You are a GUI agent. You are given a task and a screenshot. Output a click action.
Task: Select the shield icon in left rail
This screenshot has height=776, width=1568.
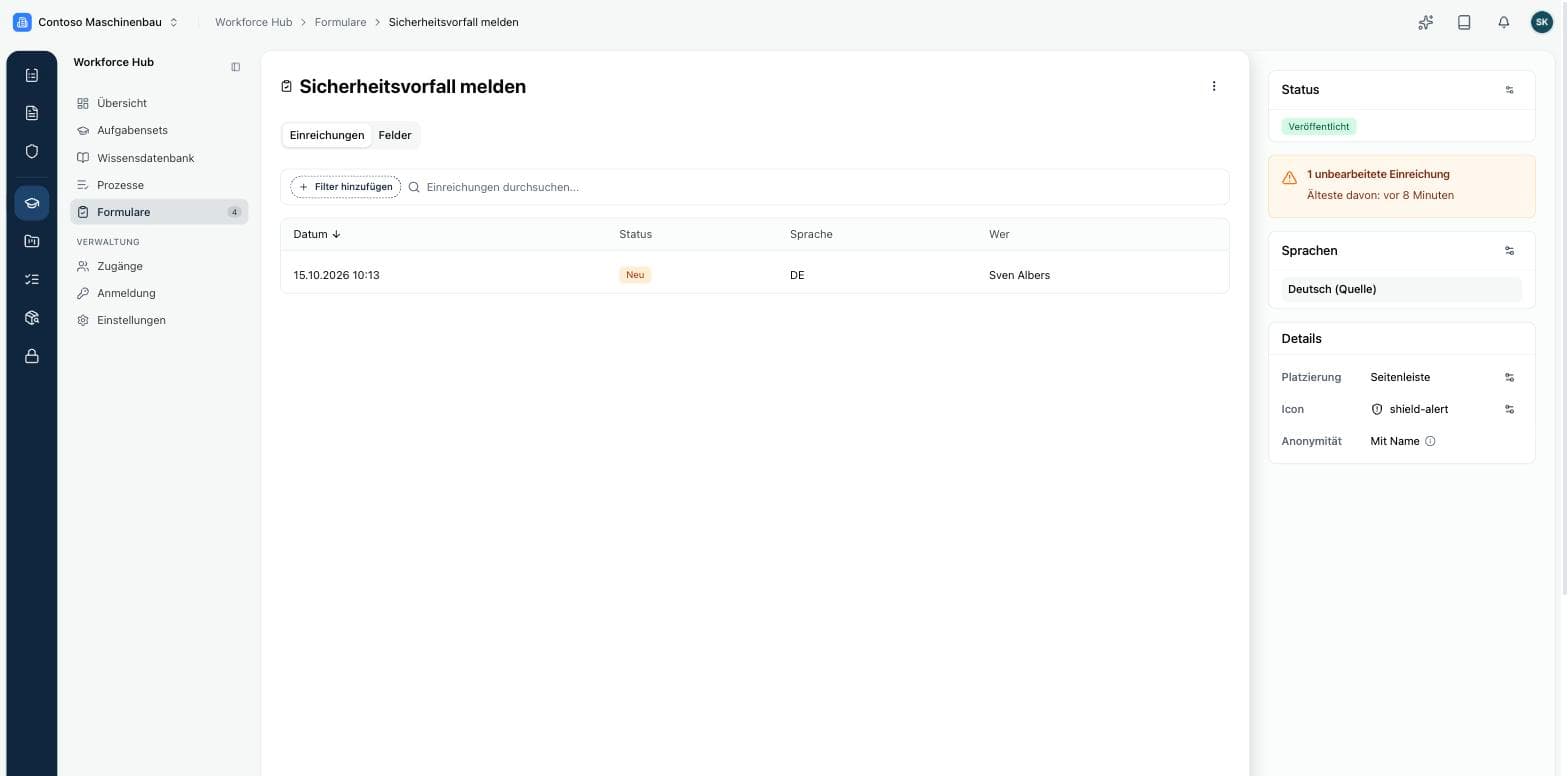32,151
